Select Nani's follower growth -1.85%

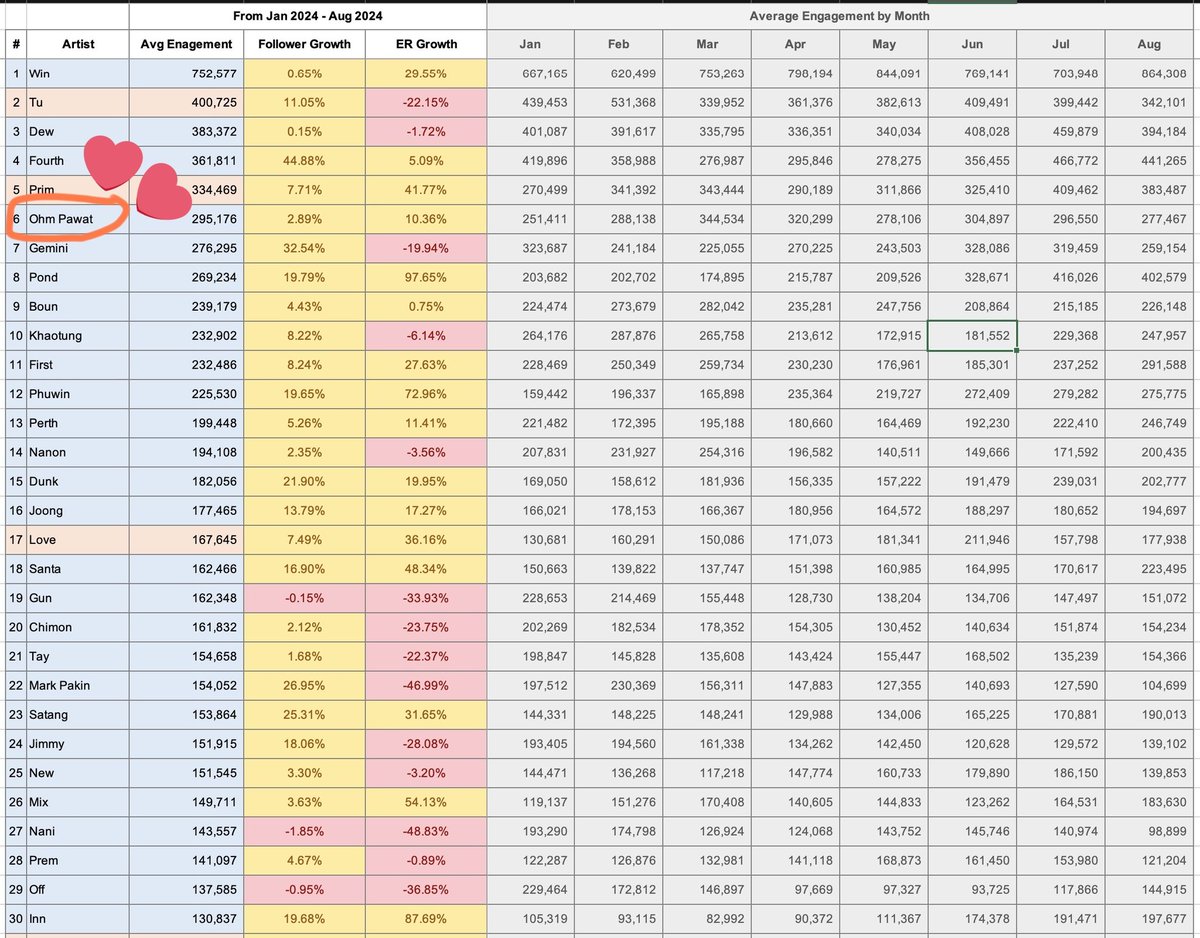(304, 831)
